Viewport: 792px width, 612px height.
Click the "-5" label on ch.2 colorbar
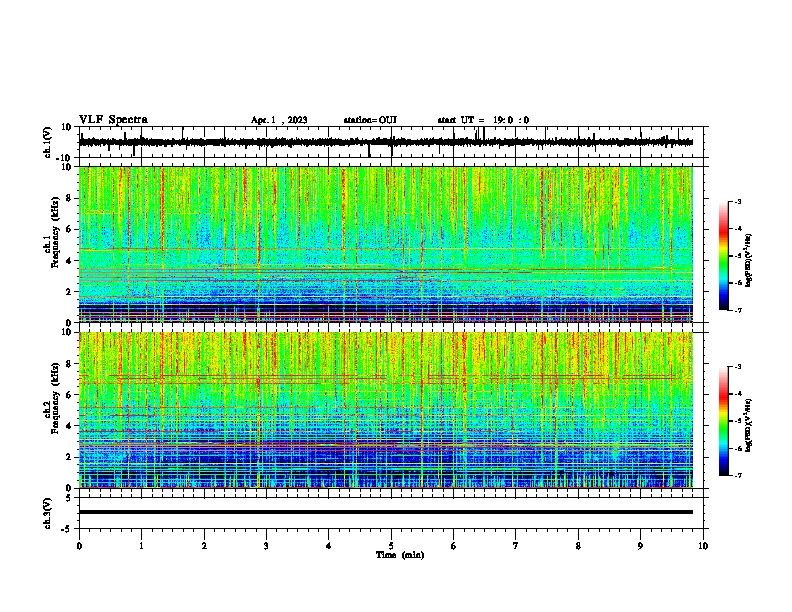click(x=737, y=421)
